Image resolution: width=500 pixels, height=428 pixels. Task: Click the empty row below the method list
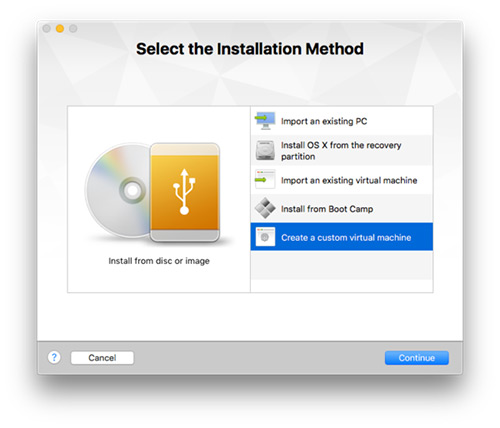pos(342,265)
